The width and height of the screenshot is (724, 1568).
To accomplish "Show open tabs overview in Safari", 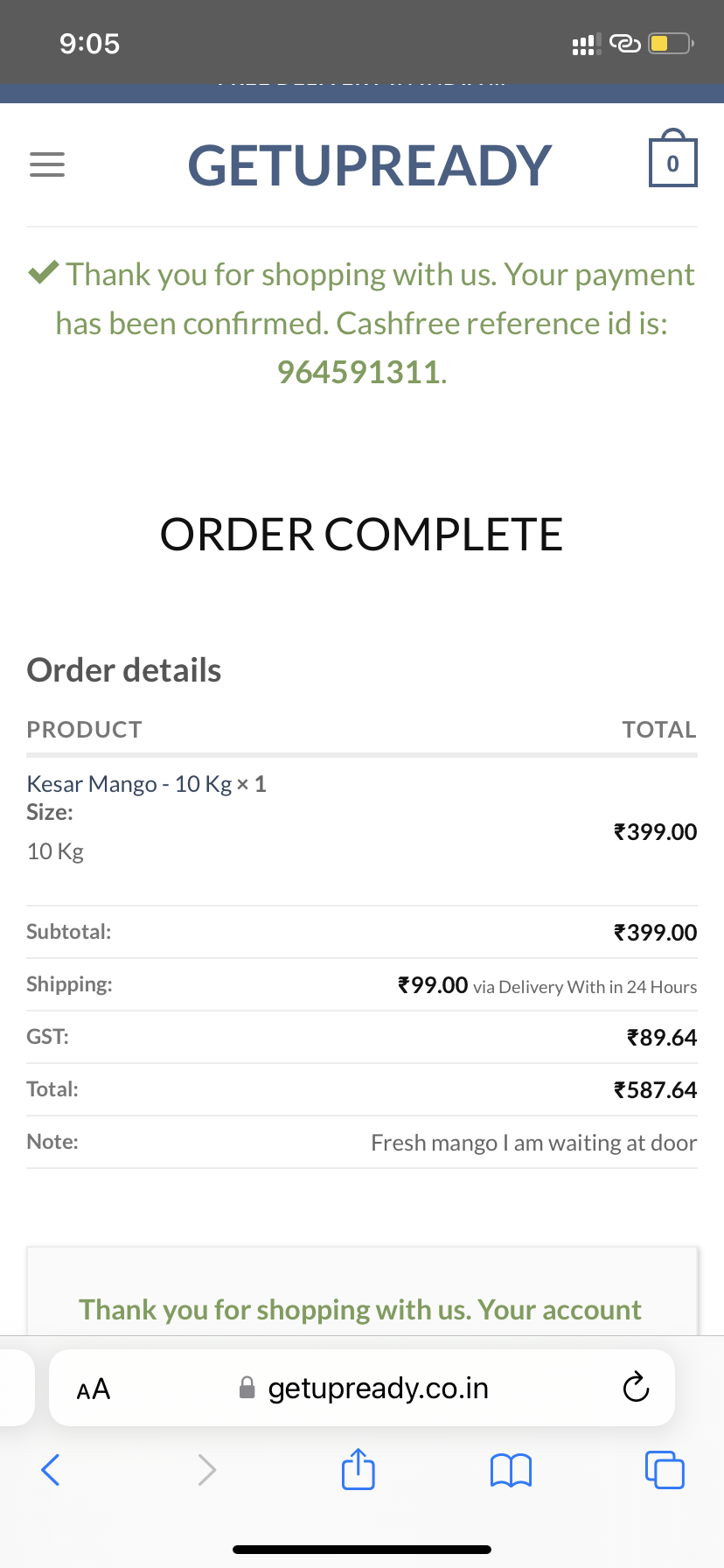I will (665, 1470).
